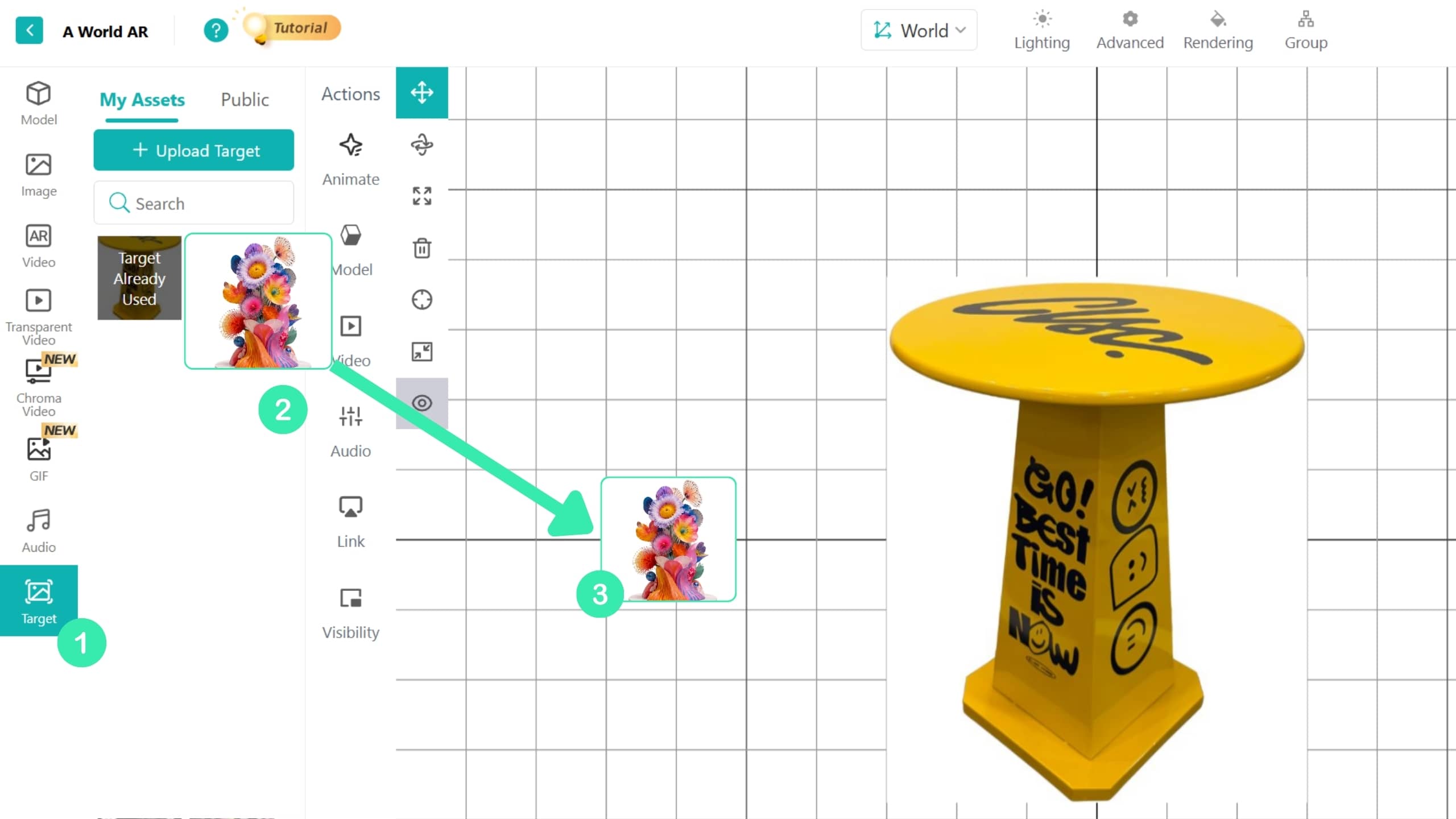The image size is (1456, 819).
Task: Open the Link action
Action: pos(351,522)
